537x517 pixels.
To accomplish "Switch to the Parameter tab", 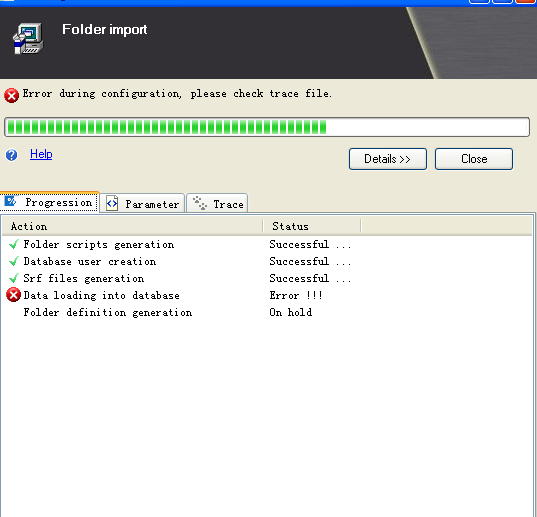I will [142, 203].
